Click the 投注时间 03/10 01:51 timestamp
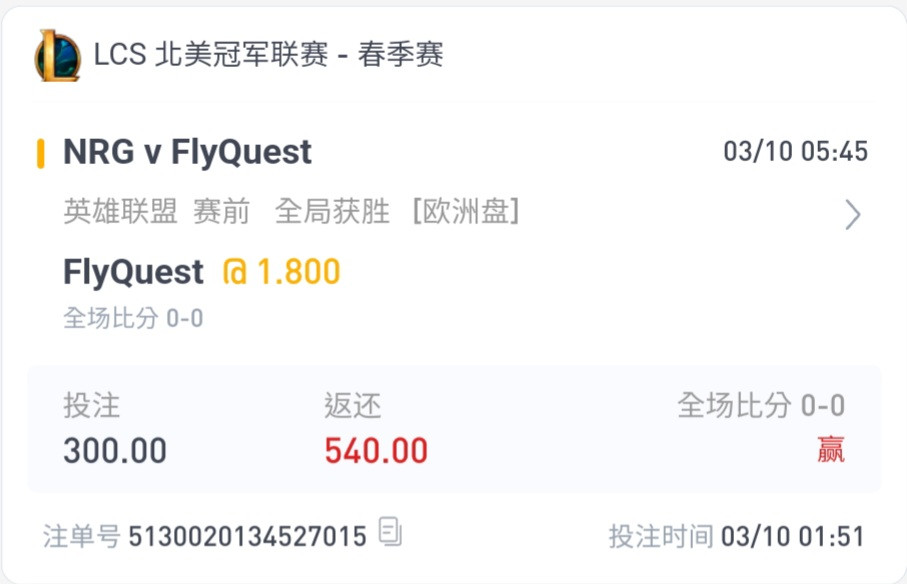Screen dimensions: 907x584 [736, 536]
